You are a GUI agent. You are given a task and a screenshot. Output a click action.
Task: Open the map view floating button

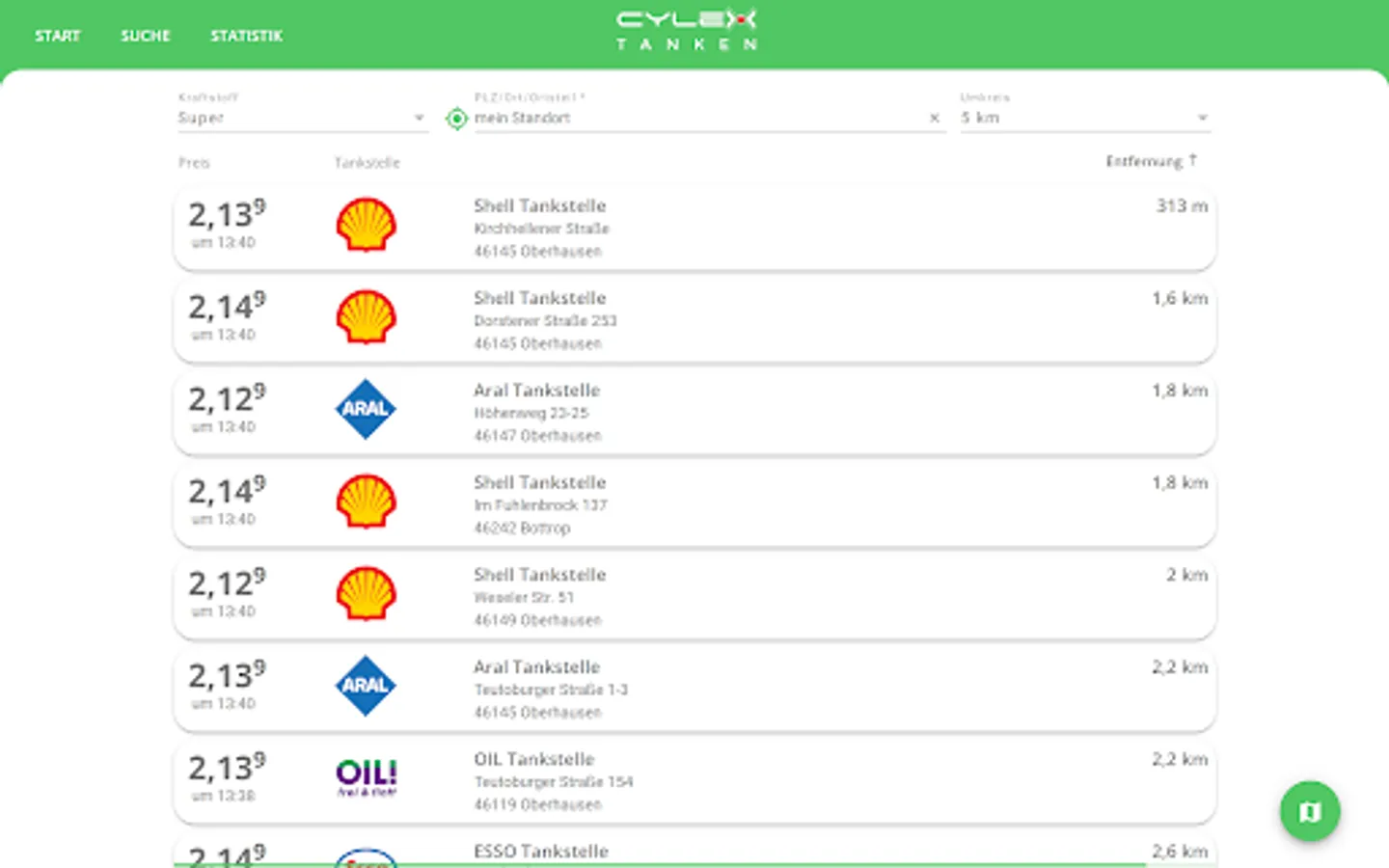tap(1310, 811)
